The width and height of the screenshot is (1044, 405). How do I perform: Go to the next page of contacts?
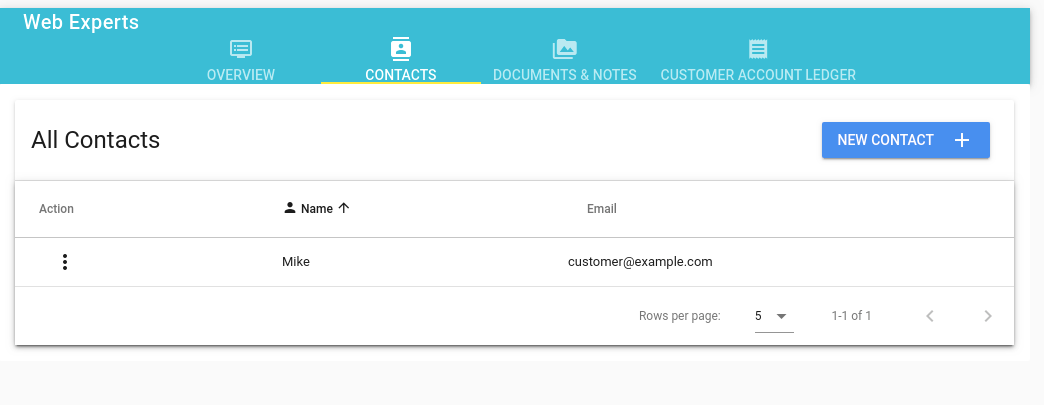pos(988,316)
